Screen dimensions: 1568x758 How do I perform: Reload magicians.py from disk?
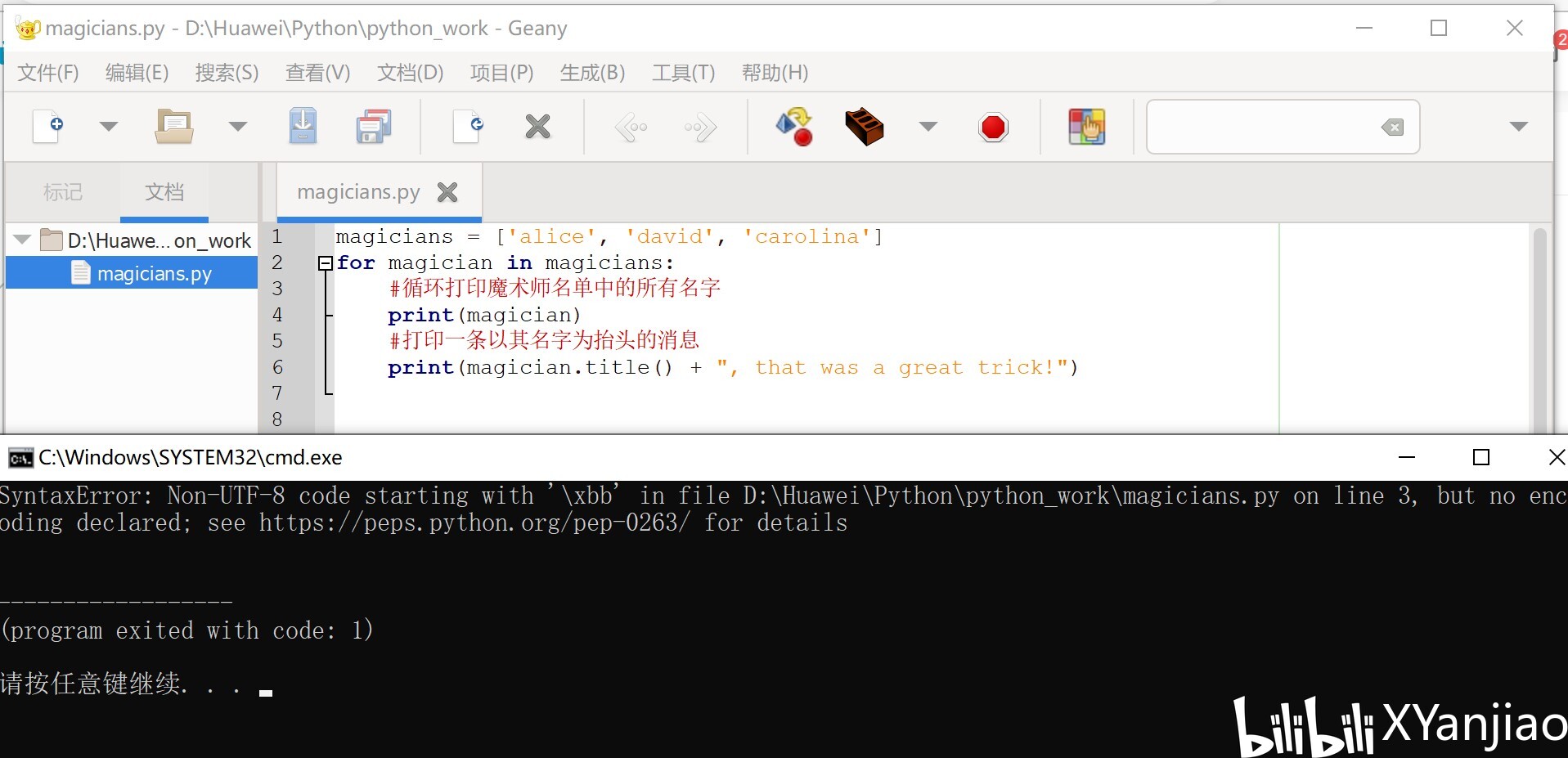pyautogui.click(x=466, y=127)
